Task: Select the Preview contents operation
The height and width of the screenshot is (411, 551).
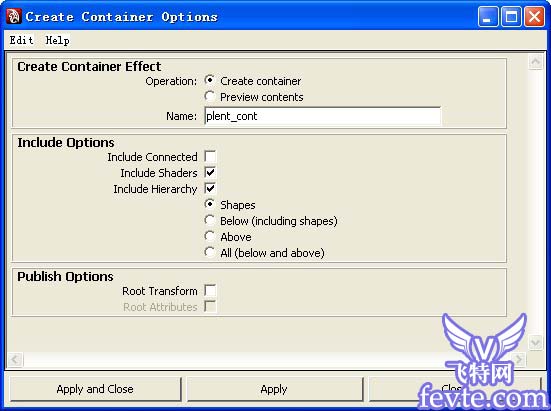Action: click(210, 96)
